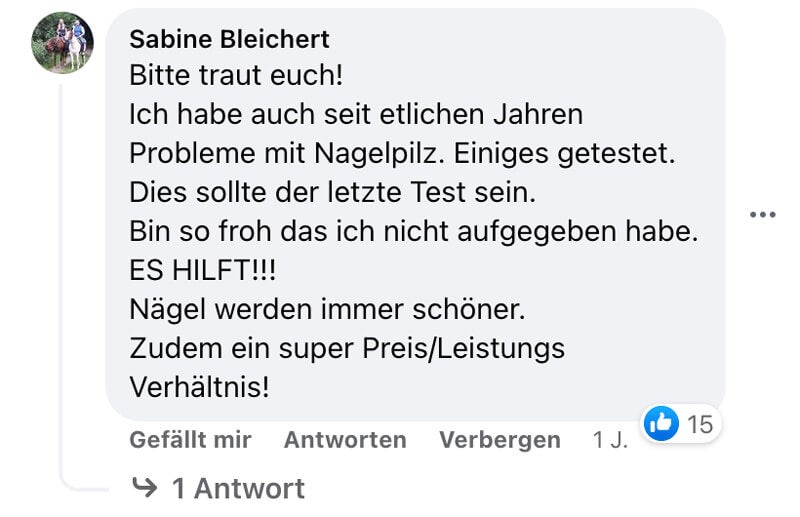Open Sabine Bleichert's profile via name
This screenshot has width=800, height=517.
click(x=229, y=40)
